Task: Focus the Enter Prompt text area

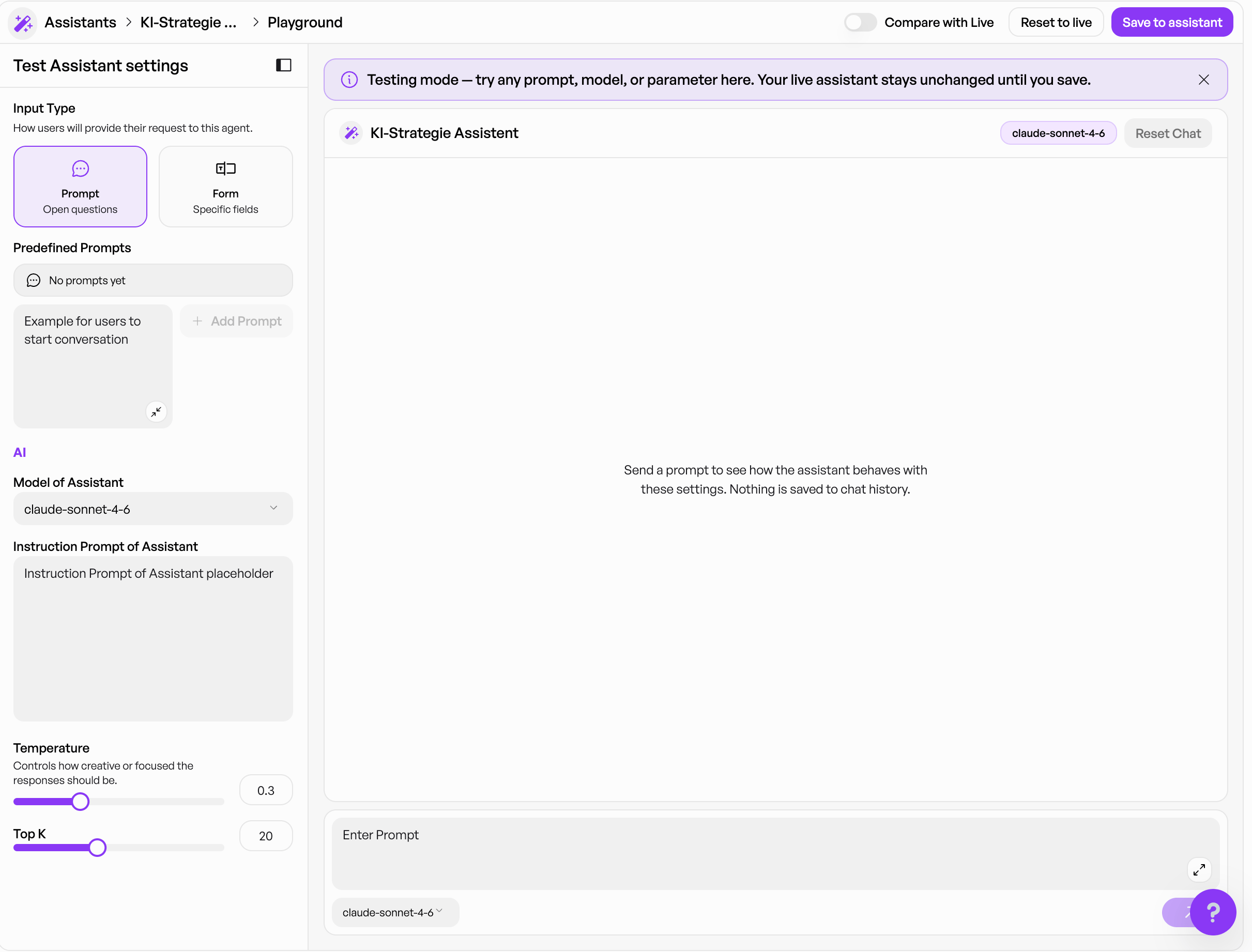Action: tap(775, 853)
